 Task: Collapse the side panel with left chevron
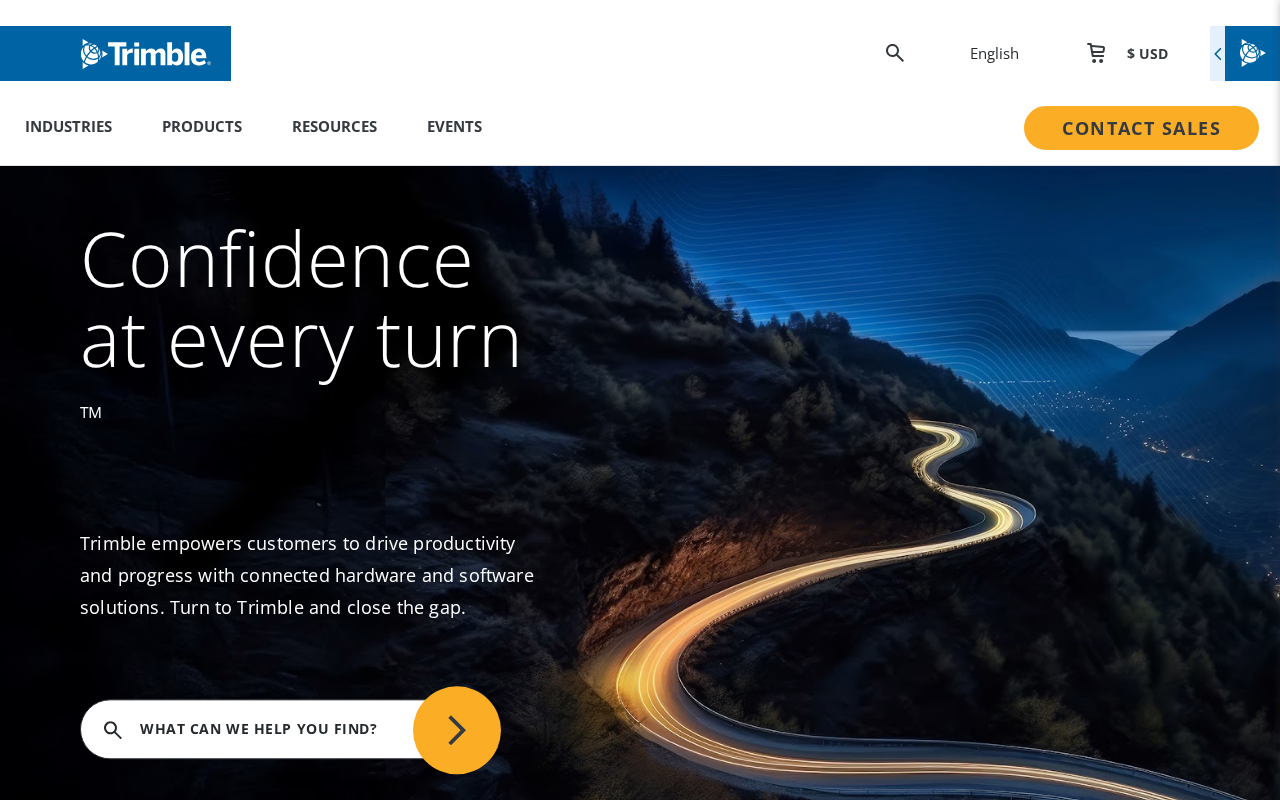click(x=1217, y=54)
